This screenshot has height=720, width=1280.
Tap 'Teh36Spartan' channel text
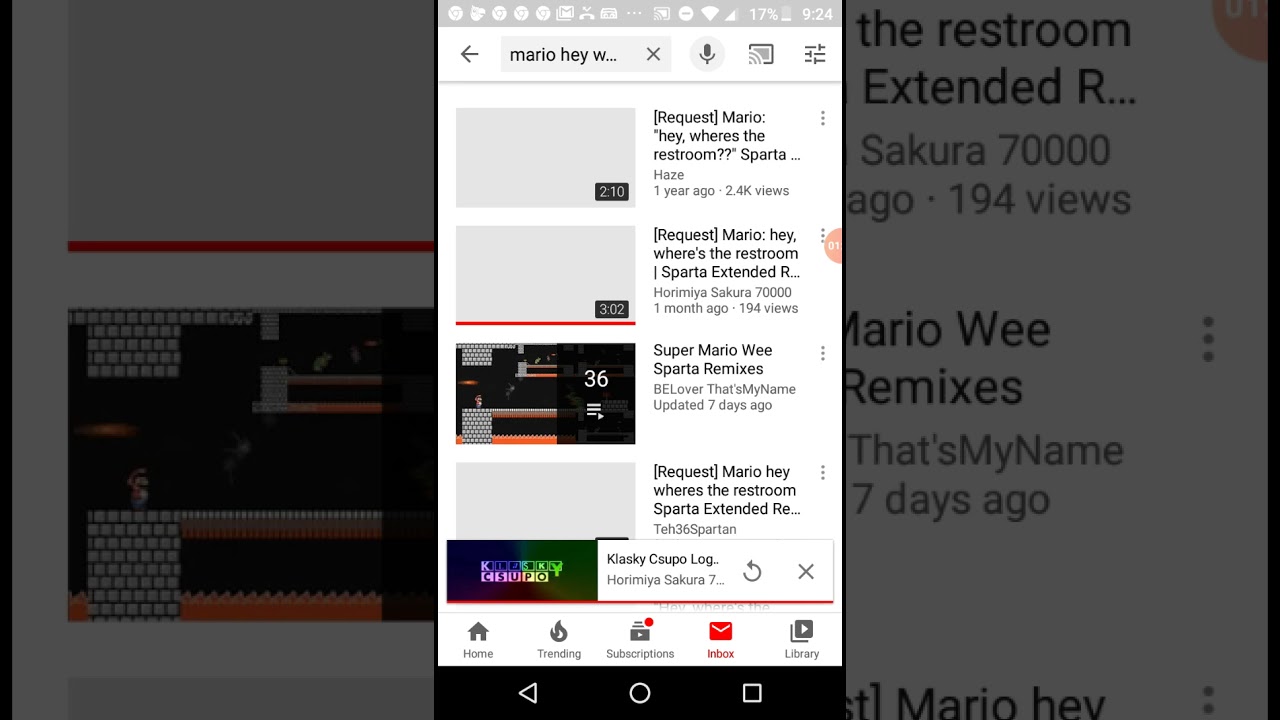point(695,529)
